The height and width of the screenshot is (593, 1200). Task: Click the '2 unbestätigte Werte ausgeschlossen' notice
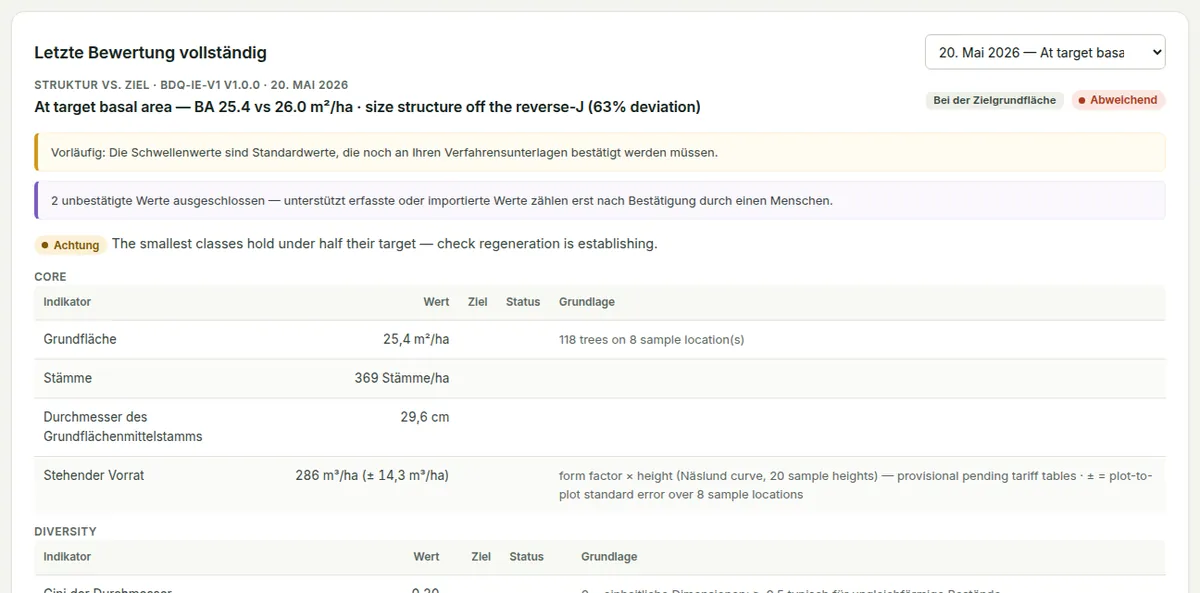click(600, 200)
